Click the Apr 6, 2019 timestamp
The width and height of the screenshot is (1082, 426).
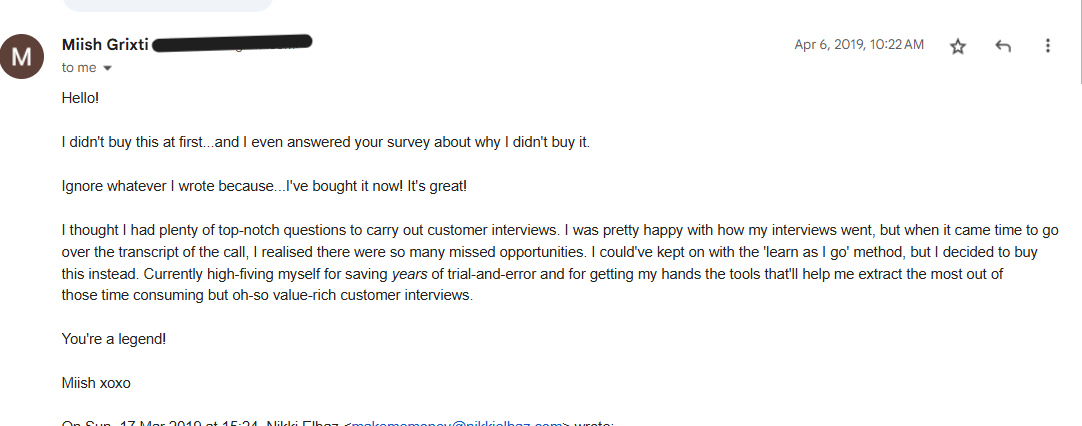point(858,45)
